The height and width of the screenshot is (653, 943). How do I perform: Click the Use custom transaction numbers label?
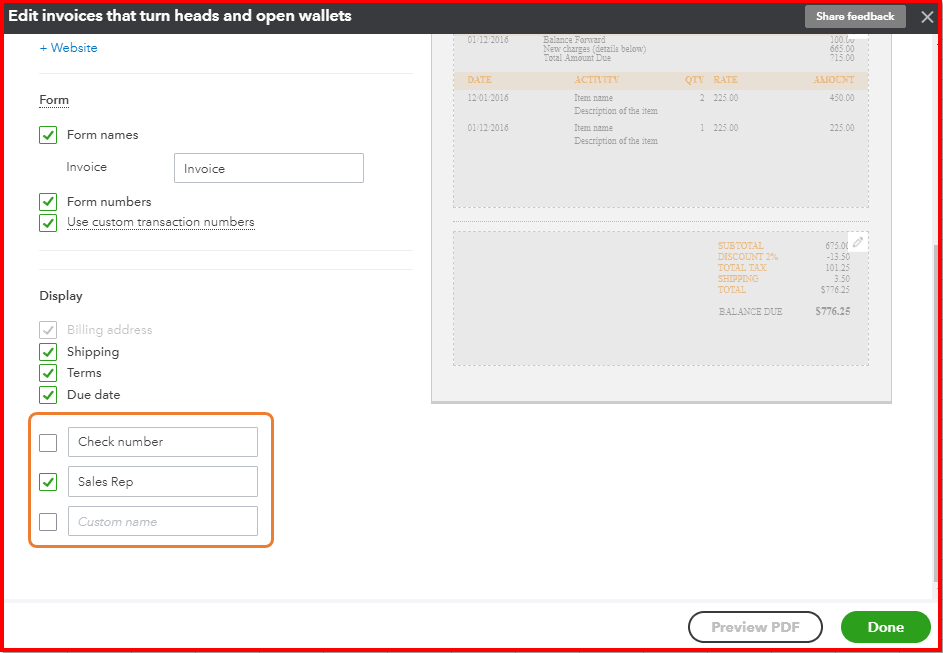pyautogui.click(x=161, y=222)
